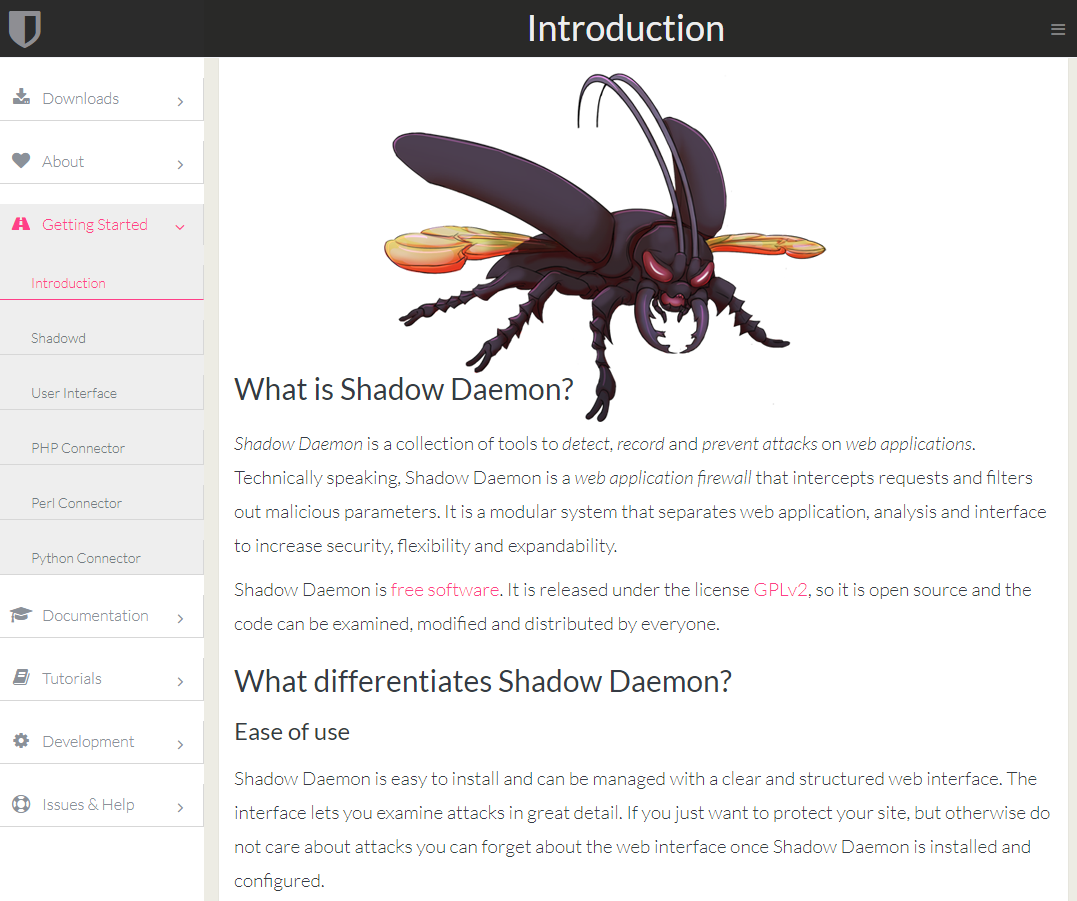Open the GPLv2 license link
The image size is (1077, 901).
click(x=780, y=590)
